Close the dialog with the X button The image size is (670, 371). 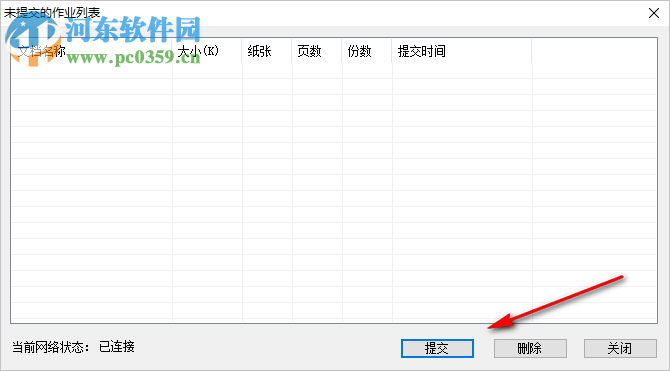pos(654,13)
